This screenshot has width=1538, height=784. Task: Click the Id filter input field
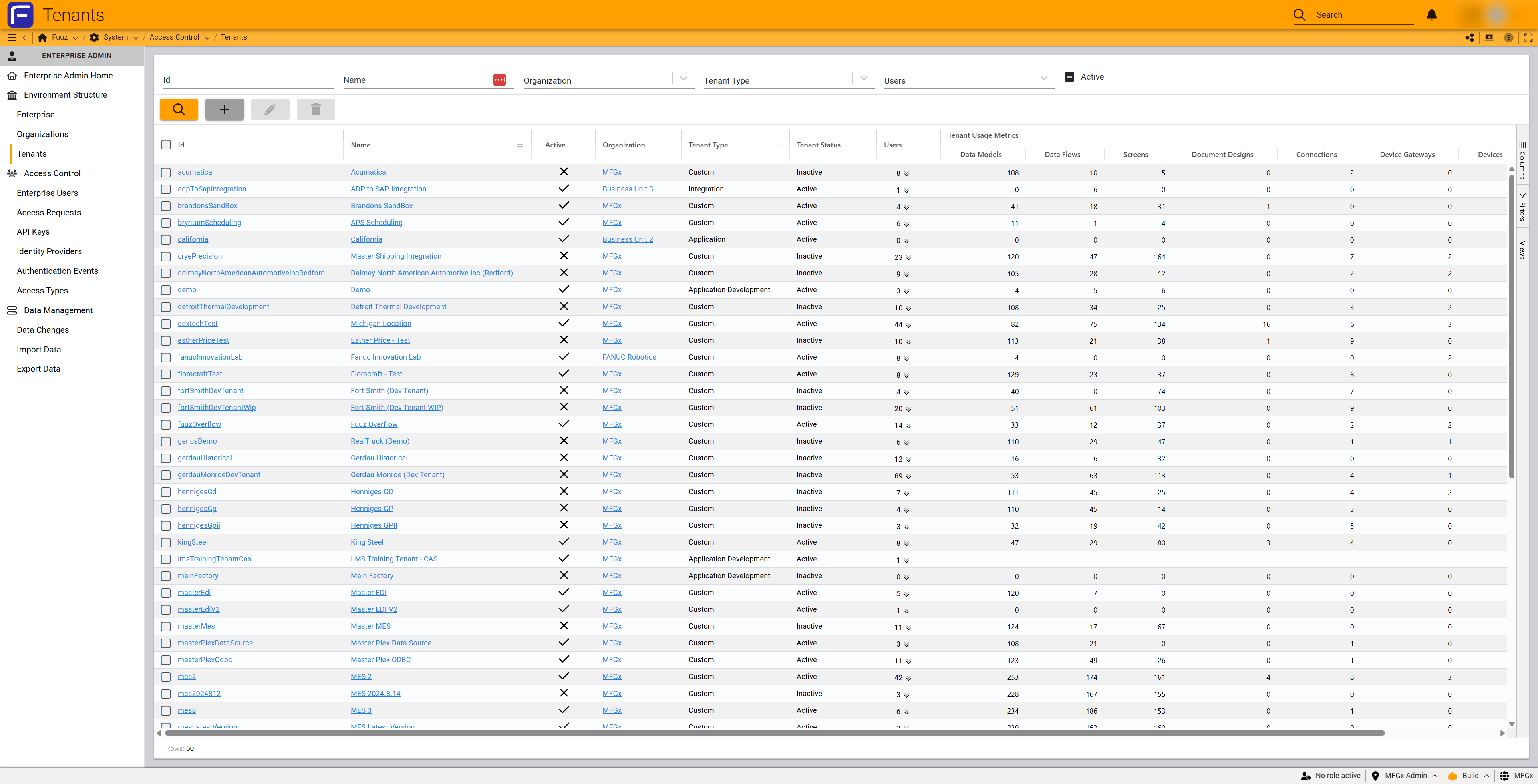pos(248,80)
